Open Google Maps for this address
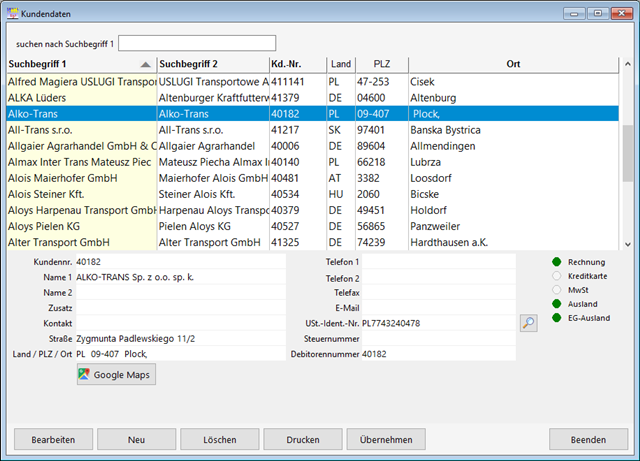Screen dimensions: 640x461 [116, 375]
